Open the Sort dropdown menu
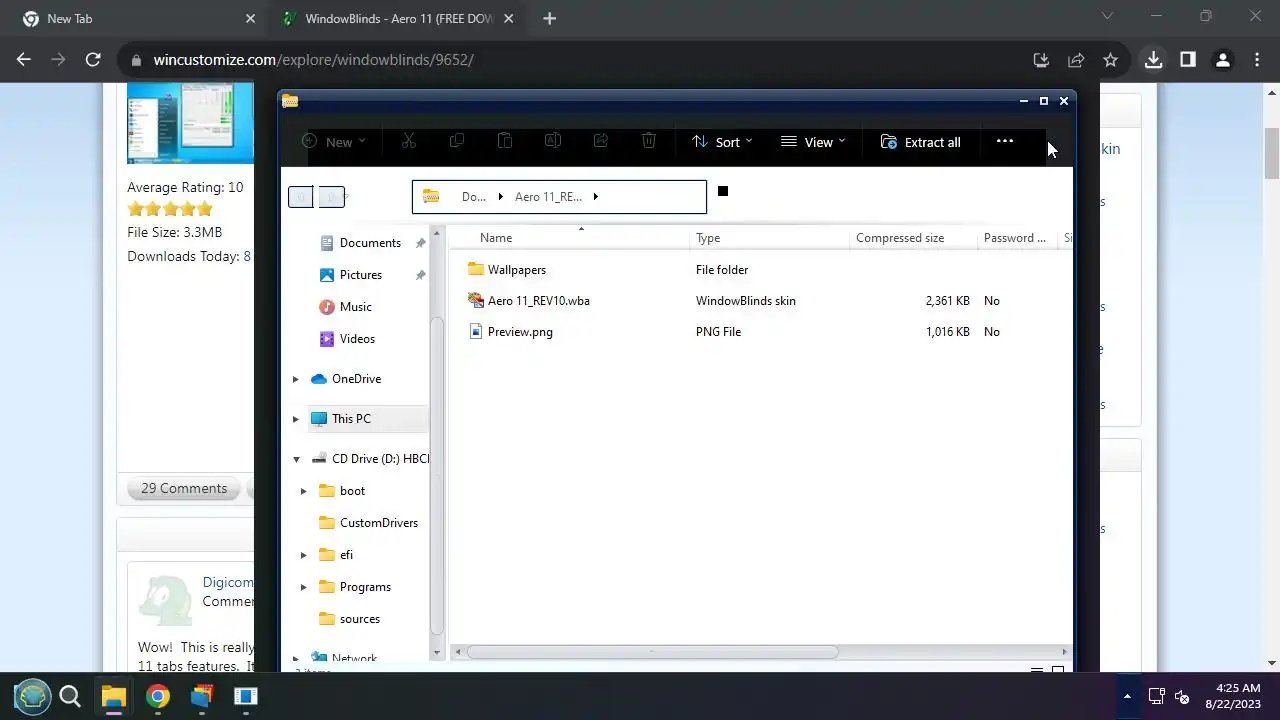The width and height of the screenshot is (1280, 720). click(x=722, y=142)
